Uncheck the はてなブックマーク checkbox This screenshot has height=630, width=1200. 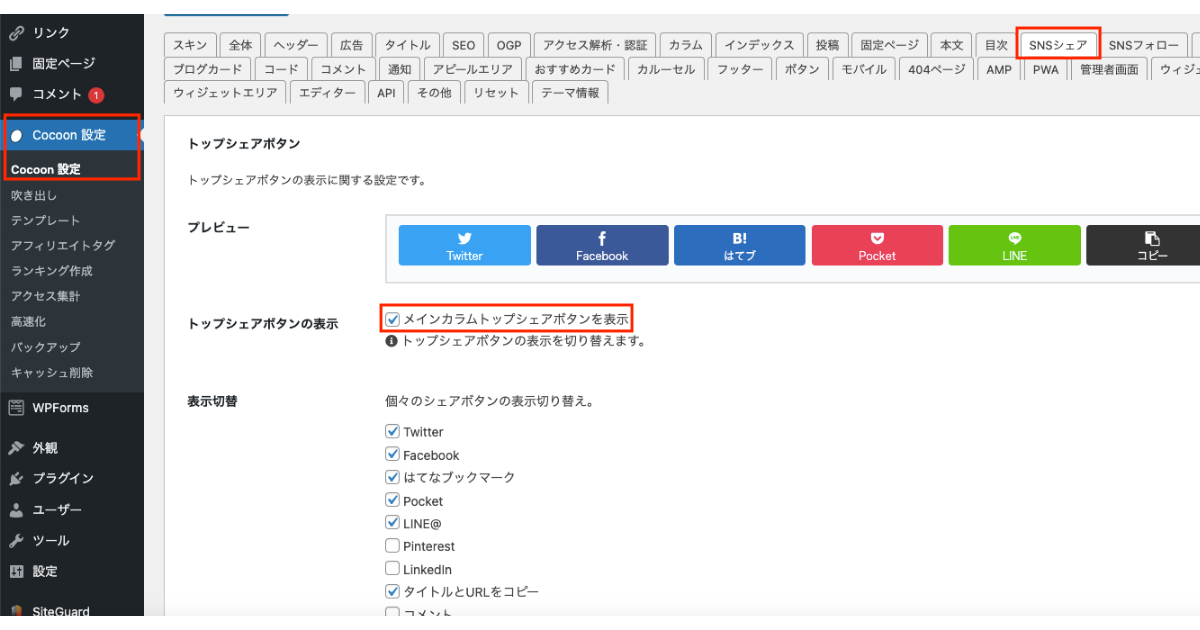(x=393, y=477)
